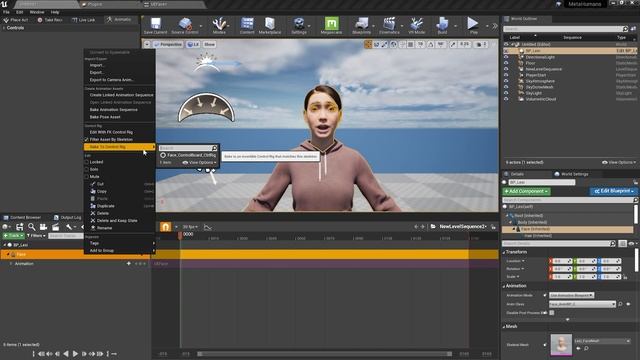The height and width of the screenshot is (360, 640).
Task: Click Play forward in Sequencer transport
Action: click(76, 354)
